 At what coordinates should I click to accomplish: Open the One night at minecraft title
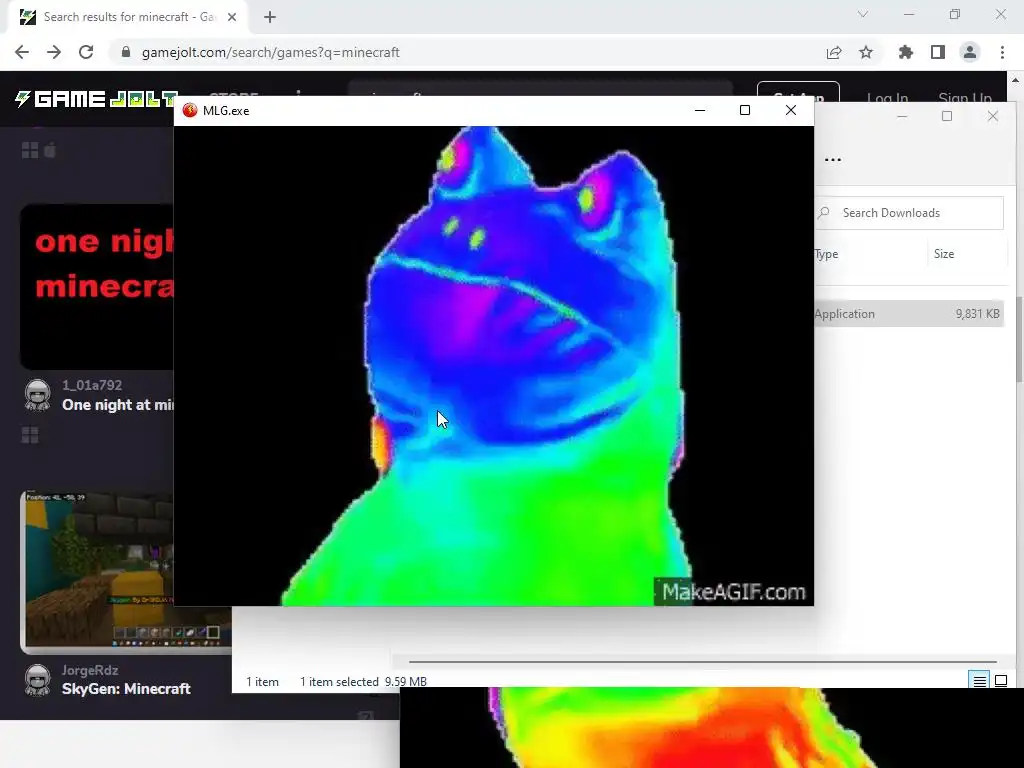[x=118, y=405]
